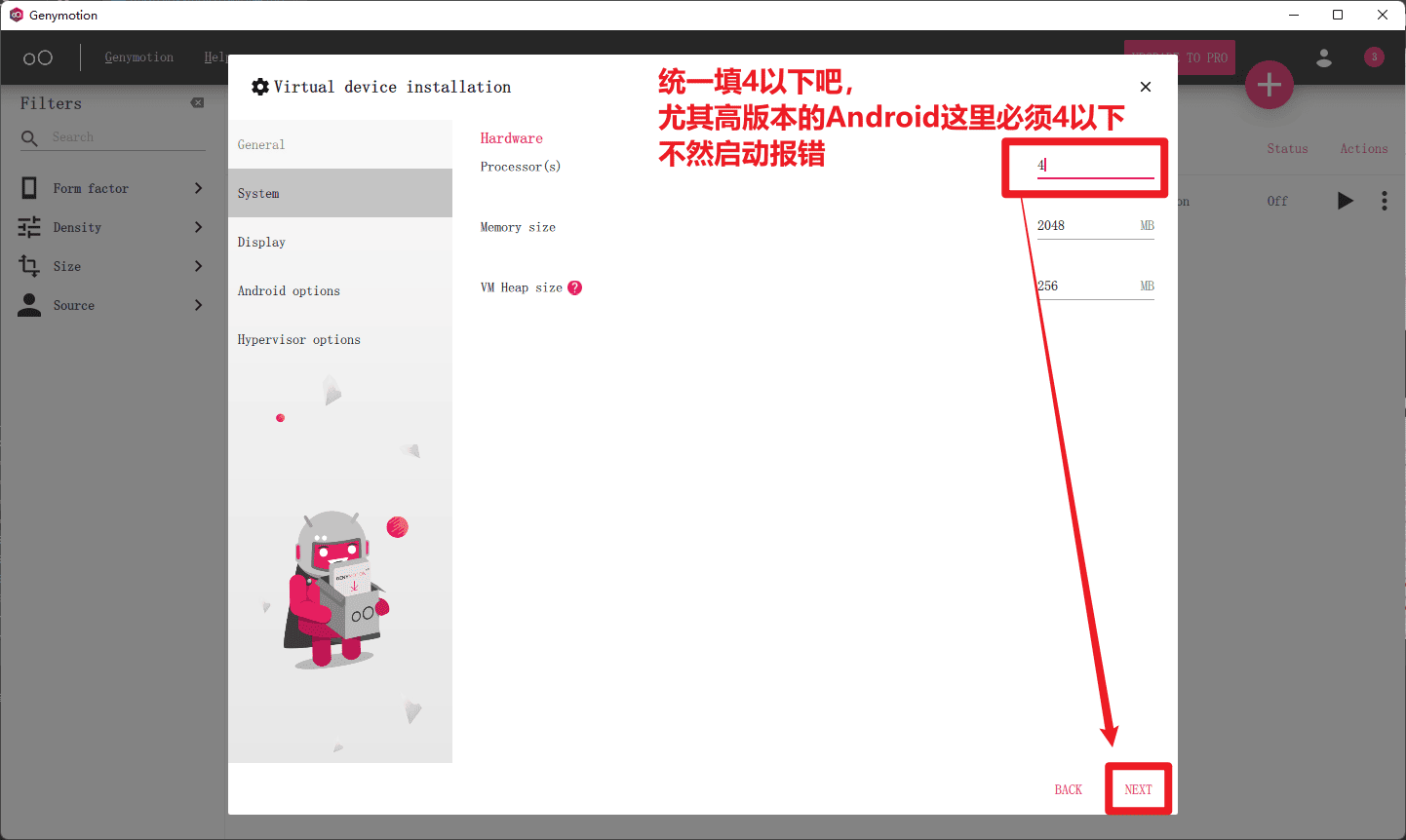Viewport: 1406px width, 840px height.
Task: Click the NEXT button
Action: 1138,789
